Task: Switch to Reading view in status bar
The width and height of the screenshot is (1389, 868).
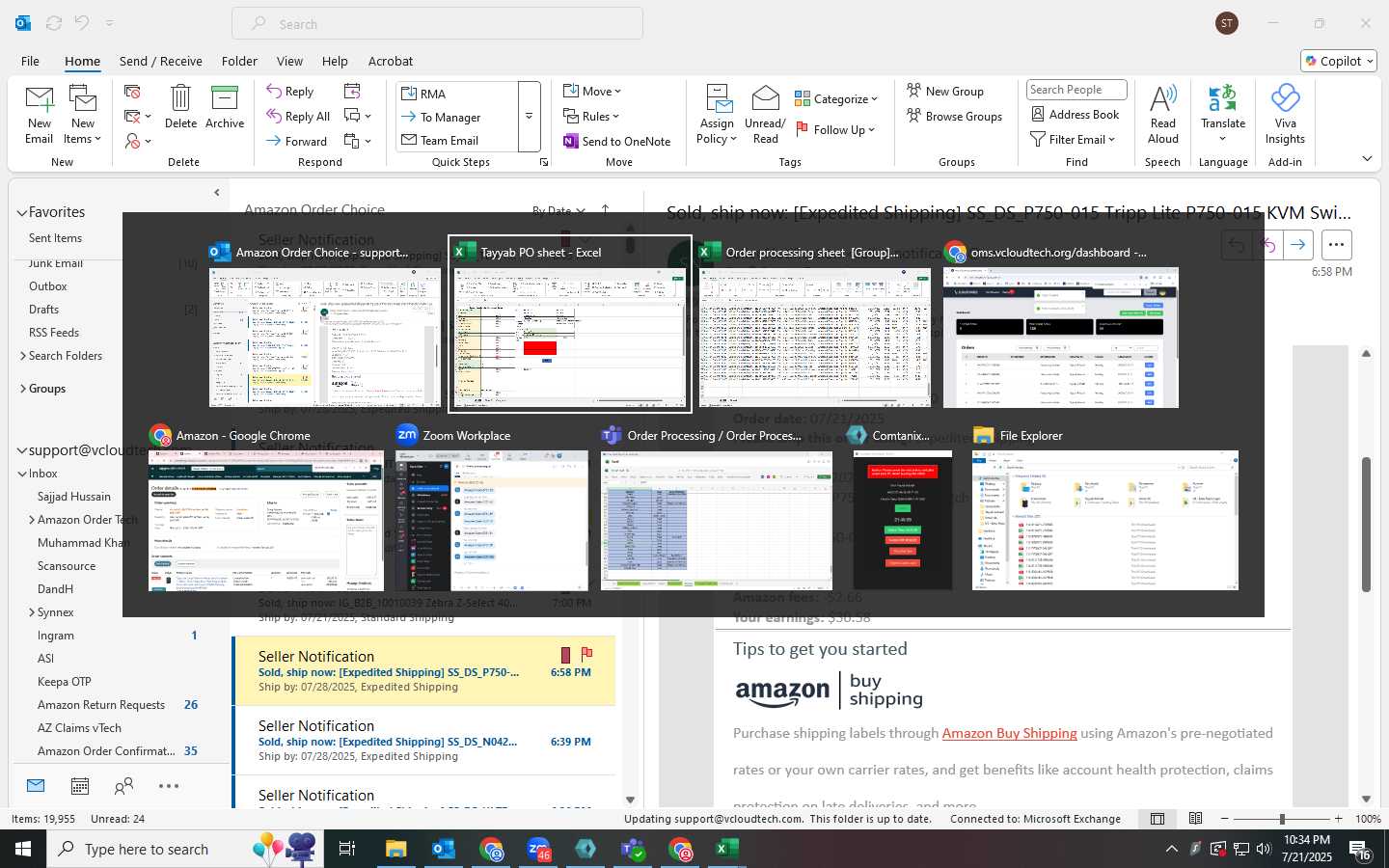Action: pos(1195,819)
